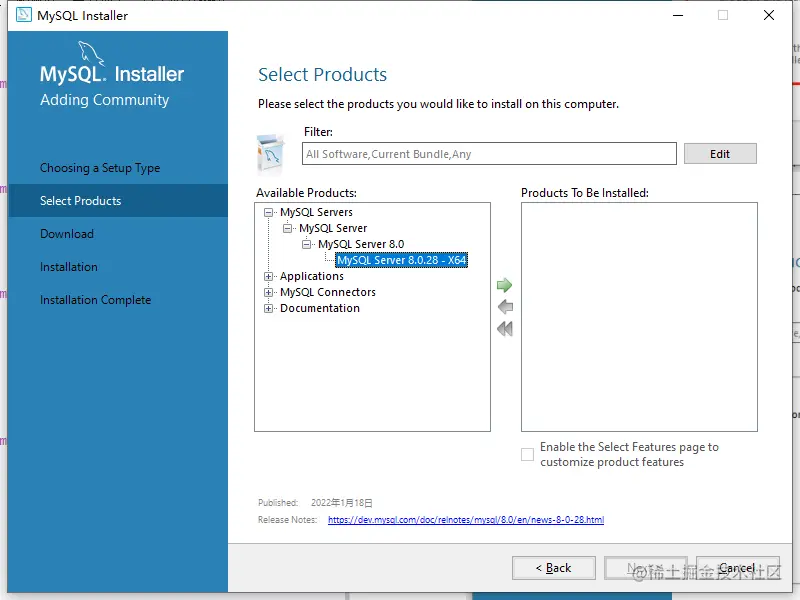800x600 pixels.
Task: Select the Documentation tree label
Action: (320, 308)
